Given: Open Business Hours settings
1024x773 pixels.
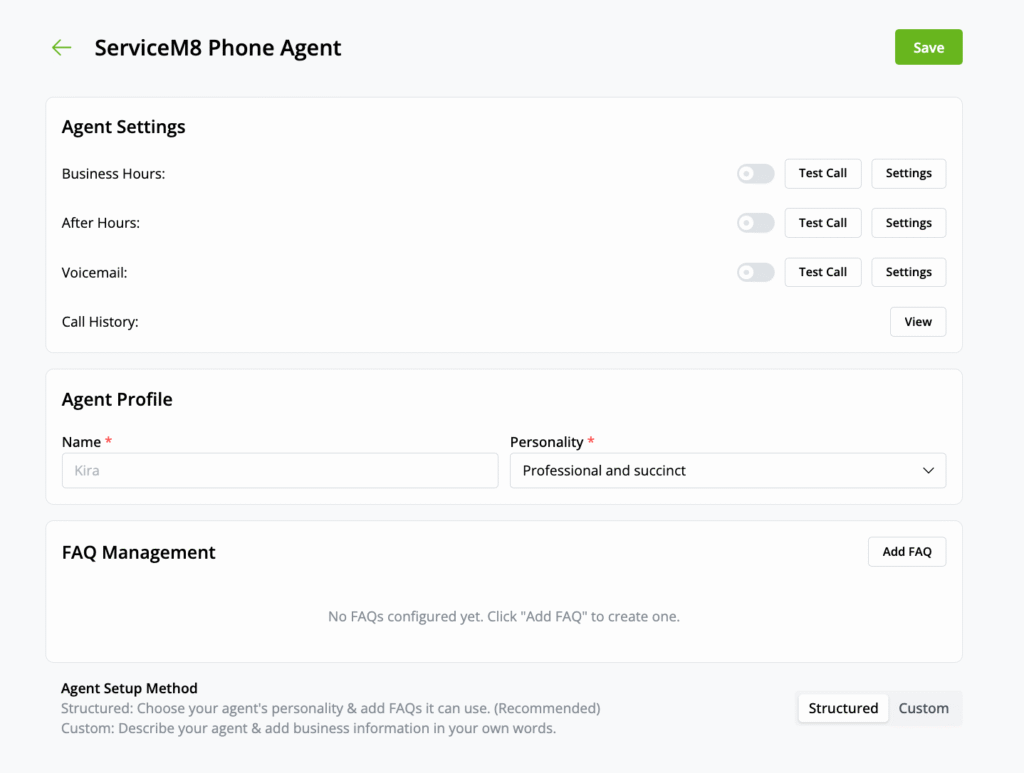Looking at the screenshot, I should pyautogui.click(x=908, y=173).
